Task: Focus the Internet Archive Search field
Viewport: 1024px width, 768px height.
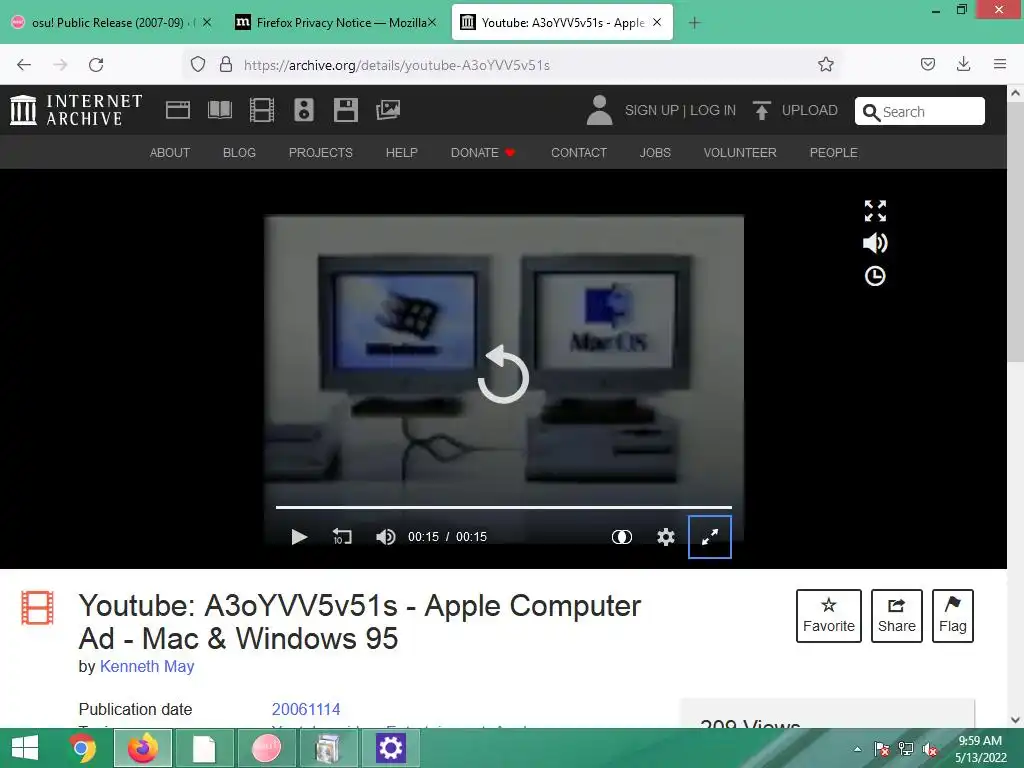Action: (920, 111)
